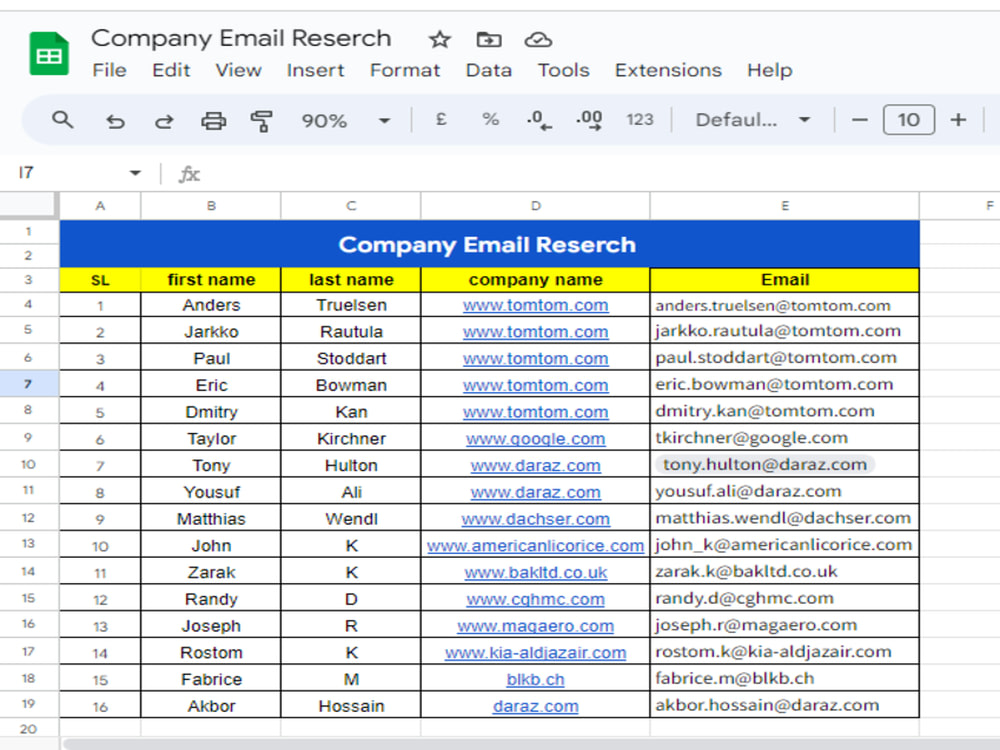Open more number formats via 123 icon

[639, 119]
